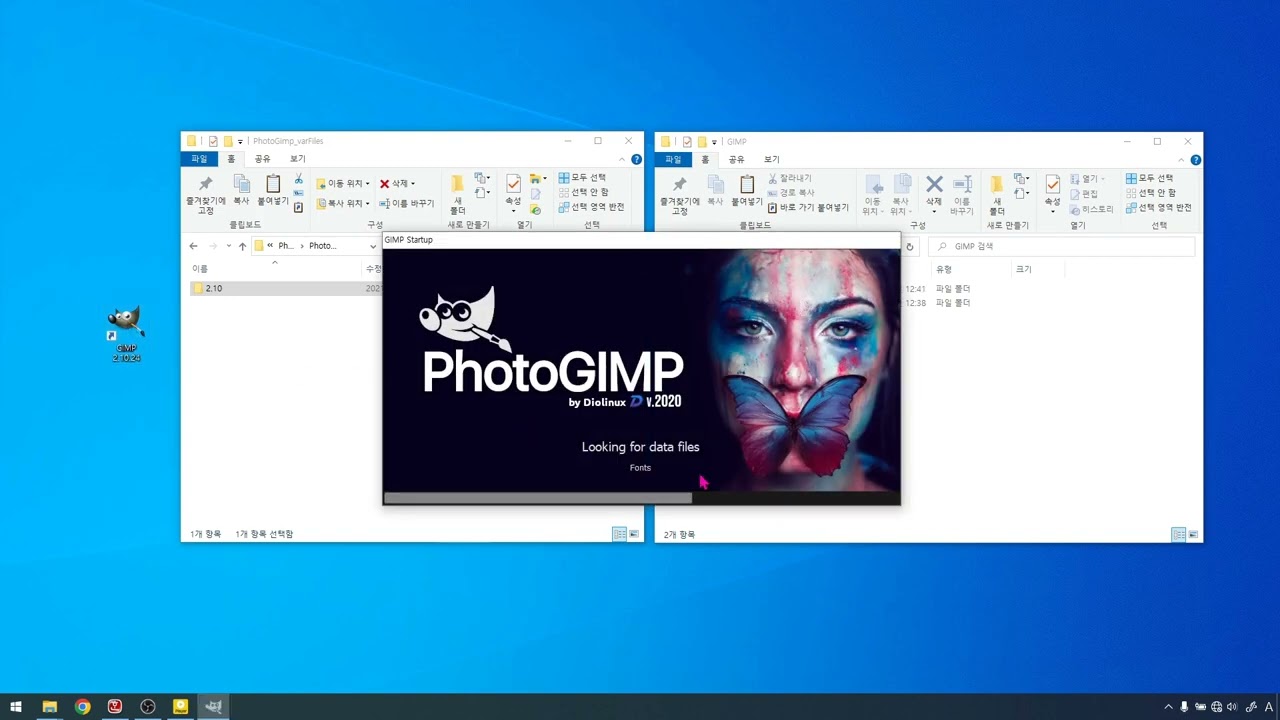
Task: Click the volume icon in system tray
Action: pyautogui.click(x=1232, y=707)
